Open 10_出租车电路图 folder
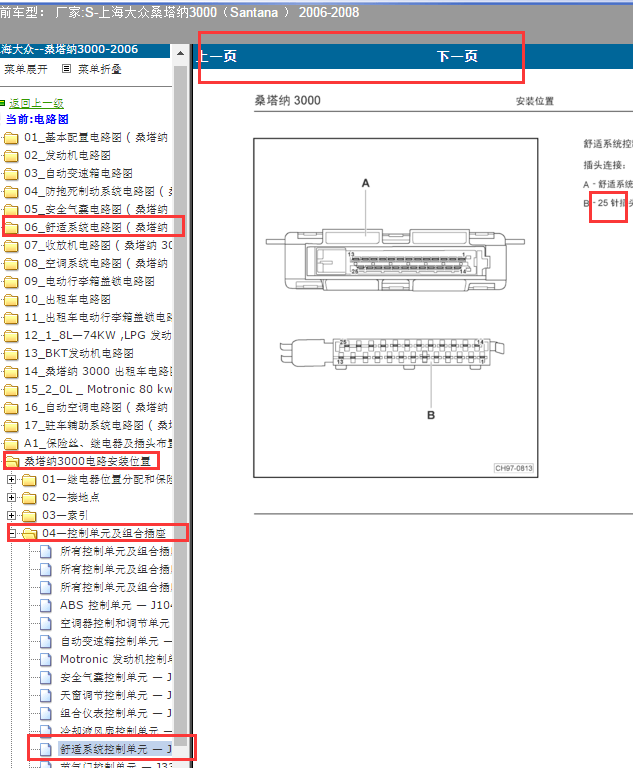Image resolution: width=633 pixels, height=768 pixels. tap(68, 300)
